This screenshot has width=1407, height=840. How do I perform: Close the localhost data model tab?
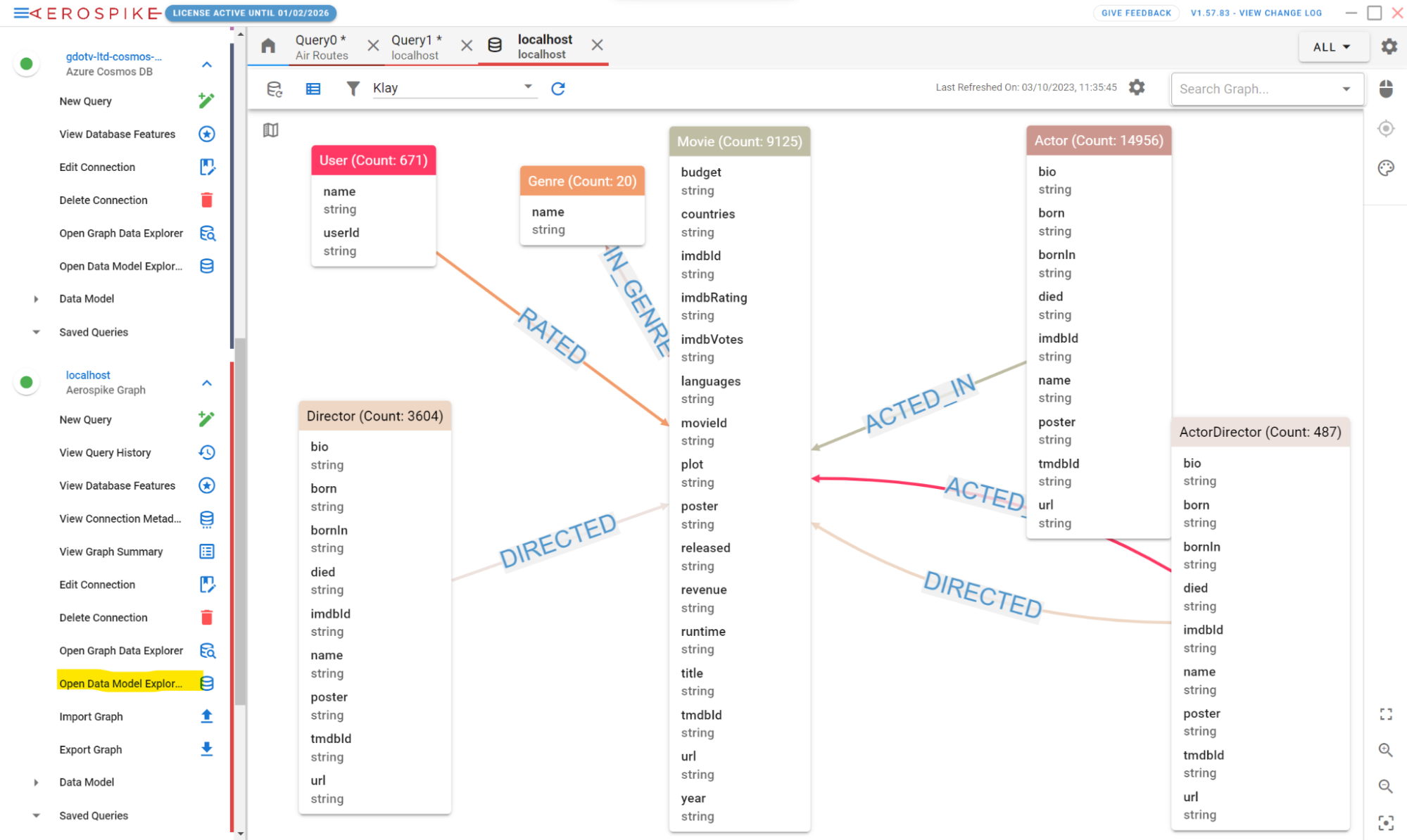pos(597,45)
